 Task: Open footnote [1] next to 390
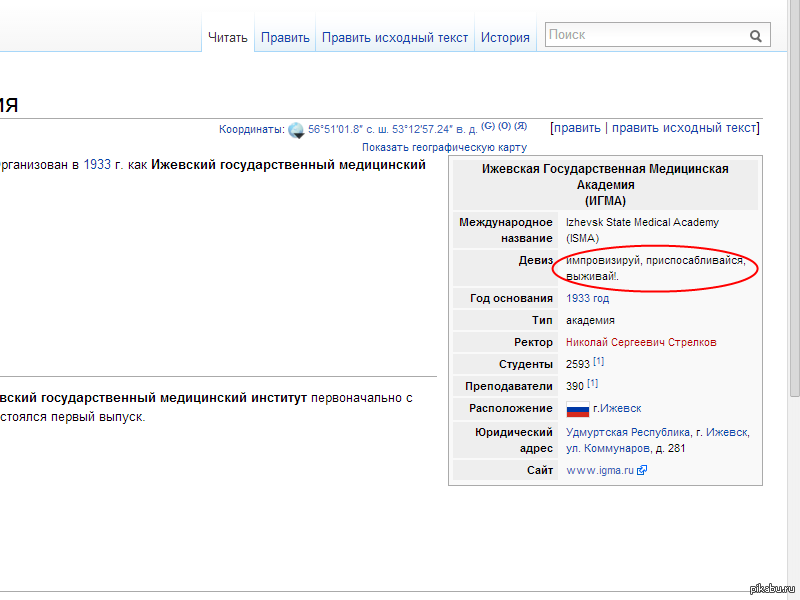(x=592, y=383)
